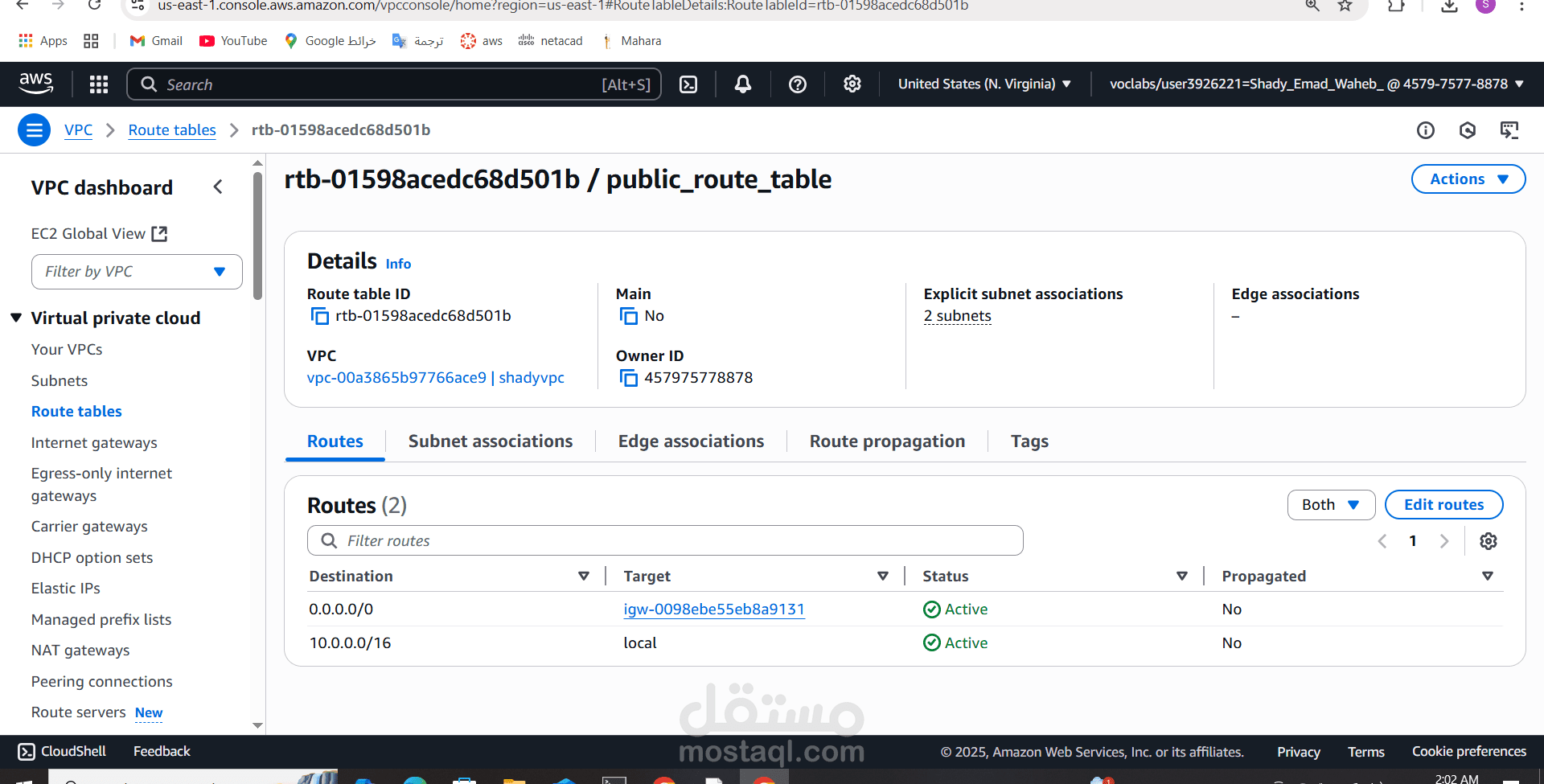Image resolution: width=1544 pixels, height=784 pixels.
Task: Open browser downloads icon
Action: click(x=1449, y=6)
